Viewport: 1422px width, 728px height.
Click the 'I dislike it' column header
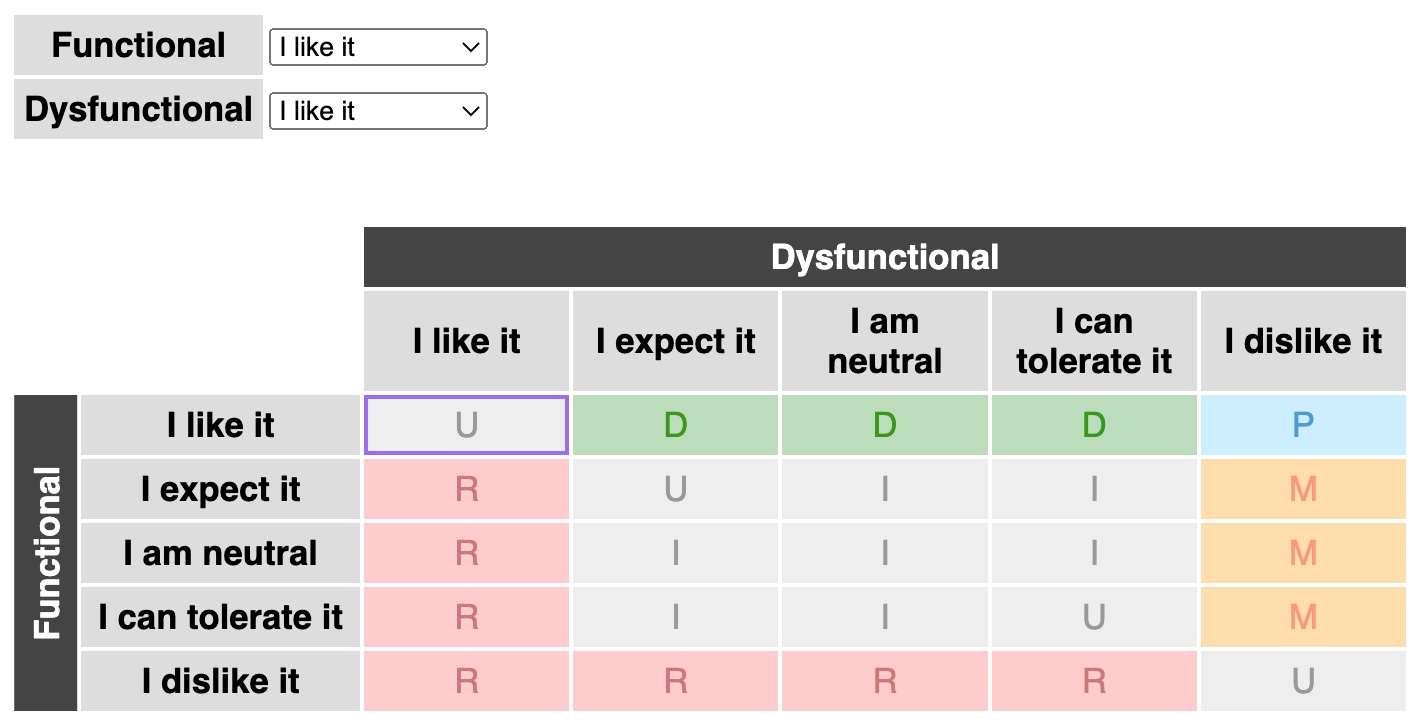[x=1302, y=341]
